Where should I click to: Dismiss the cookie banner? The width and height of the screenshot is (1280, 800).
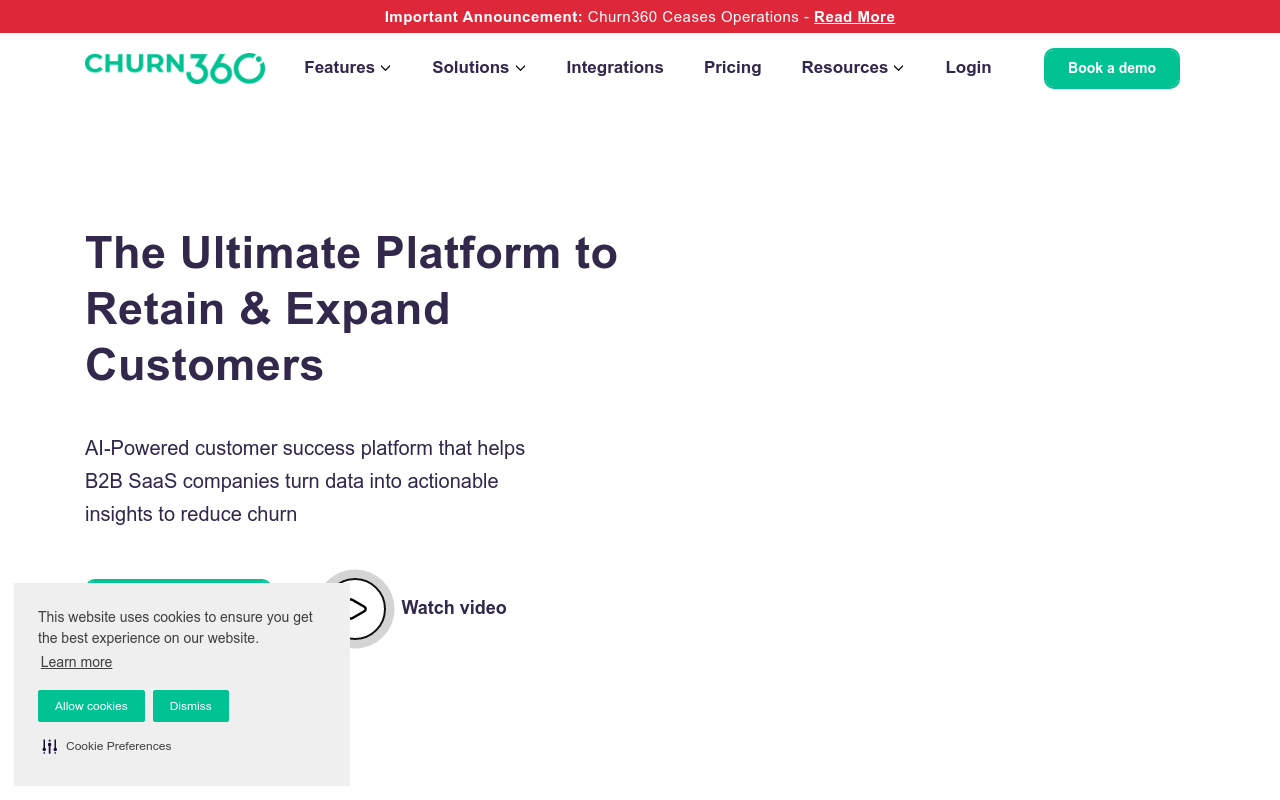(x=190, y=706)
